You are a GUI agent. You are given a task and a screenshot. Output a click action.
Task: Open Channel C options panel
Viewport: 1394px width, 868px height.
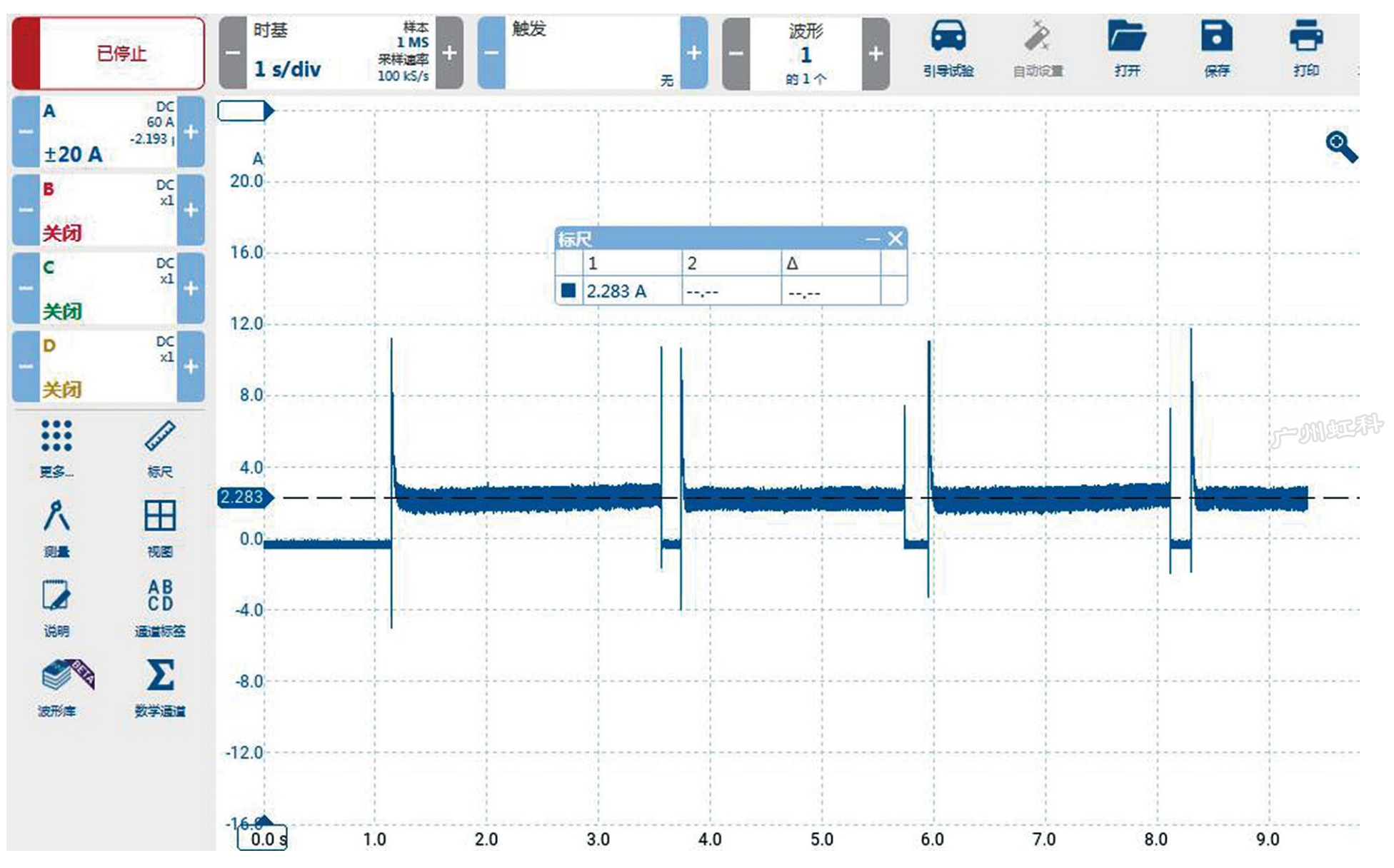click(107, 289)
